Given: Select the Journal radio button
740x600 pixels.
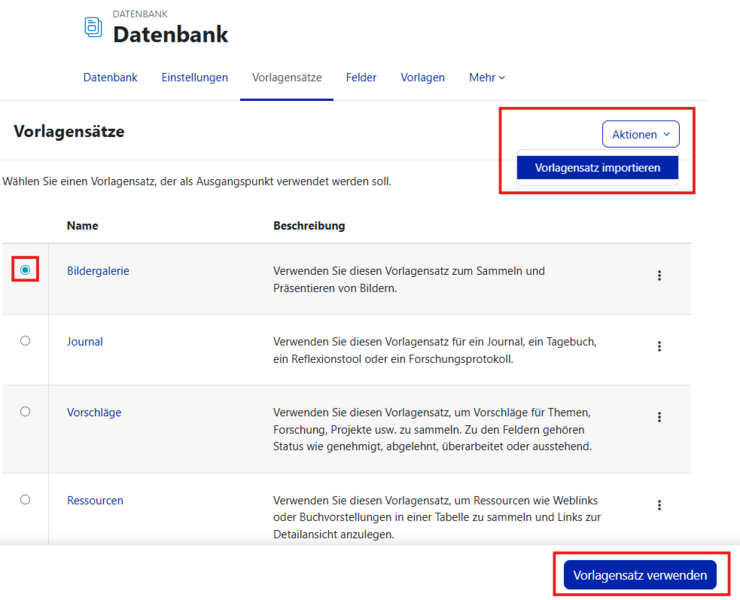Looking at the screenshot, I should tap(25, 341).
